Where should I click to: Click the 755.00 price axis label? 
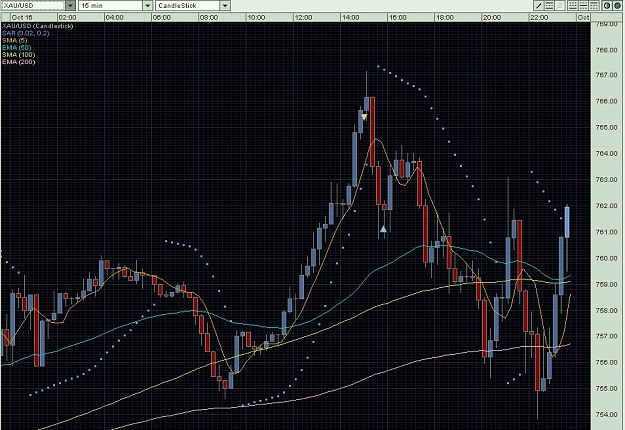[606, 389]
